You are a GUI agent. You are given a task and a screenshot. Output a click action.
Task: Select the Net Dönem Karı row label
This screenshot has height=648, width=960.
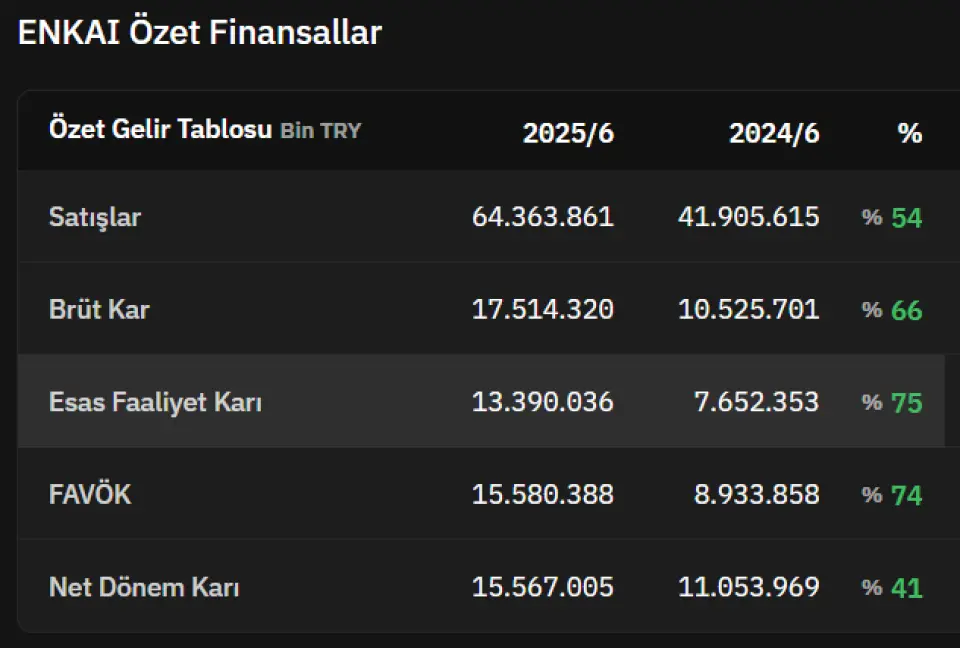point(144,587)
